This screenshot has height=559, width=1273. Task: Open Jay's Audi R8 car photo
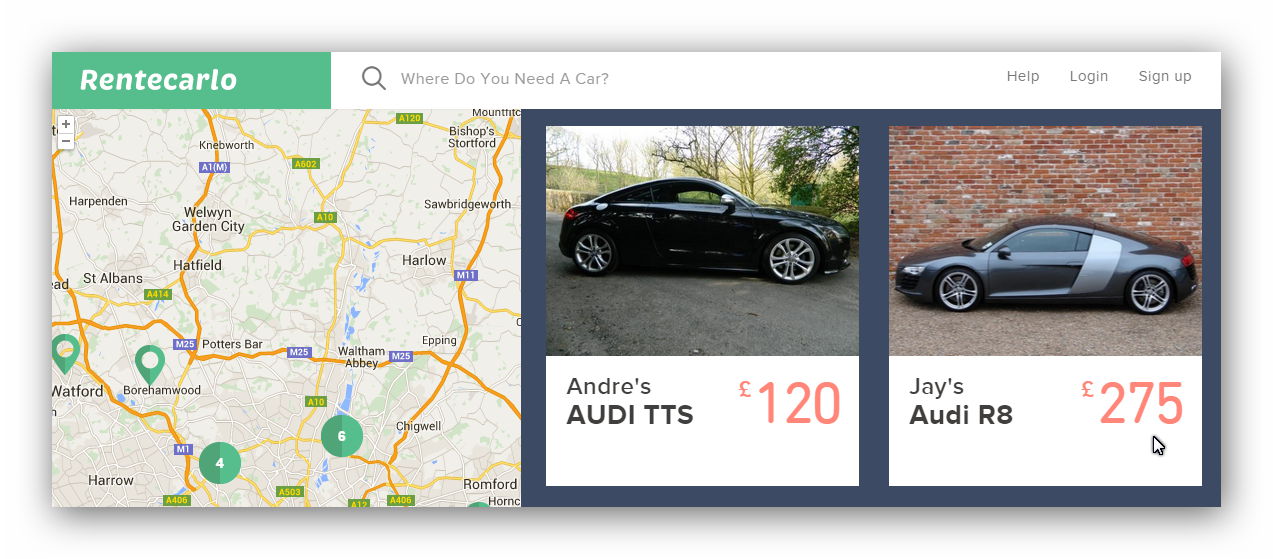1045,241
